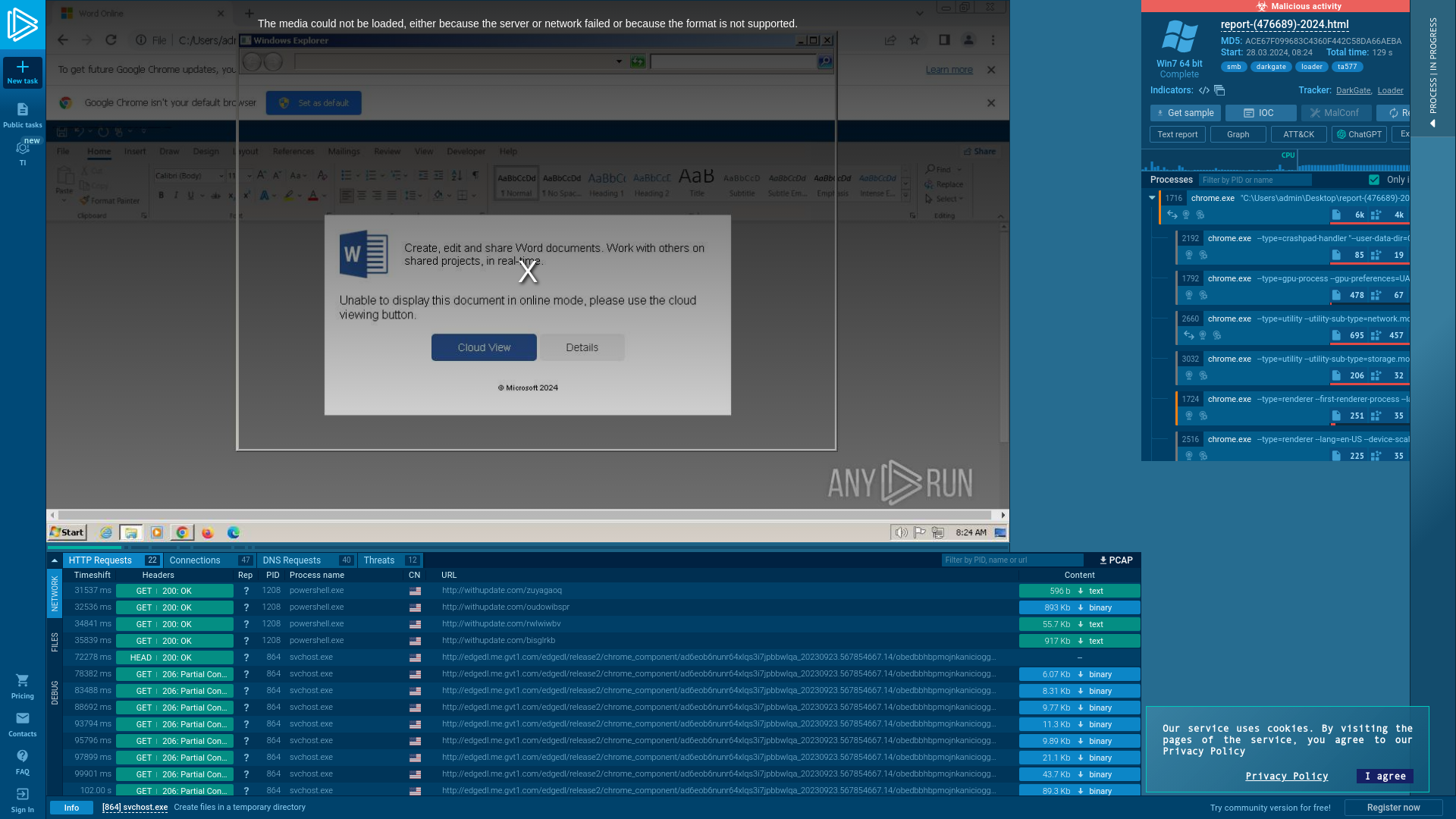
Task: Download the PCAP file
Action: [x=1116, y=560]
